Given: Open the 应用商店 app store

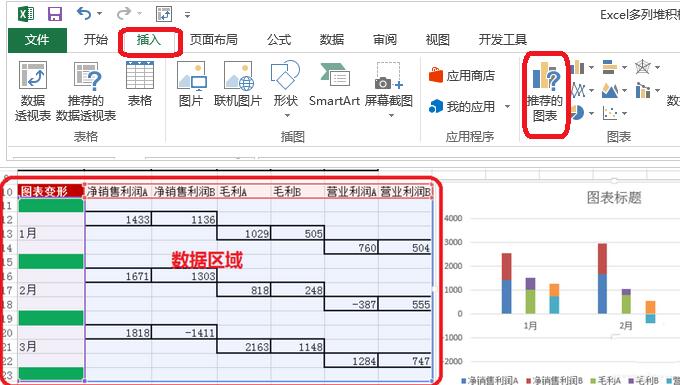Looking at the screenshot, I should tap(462, 76).
